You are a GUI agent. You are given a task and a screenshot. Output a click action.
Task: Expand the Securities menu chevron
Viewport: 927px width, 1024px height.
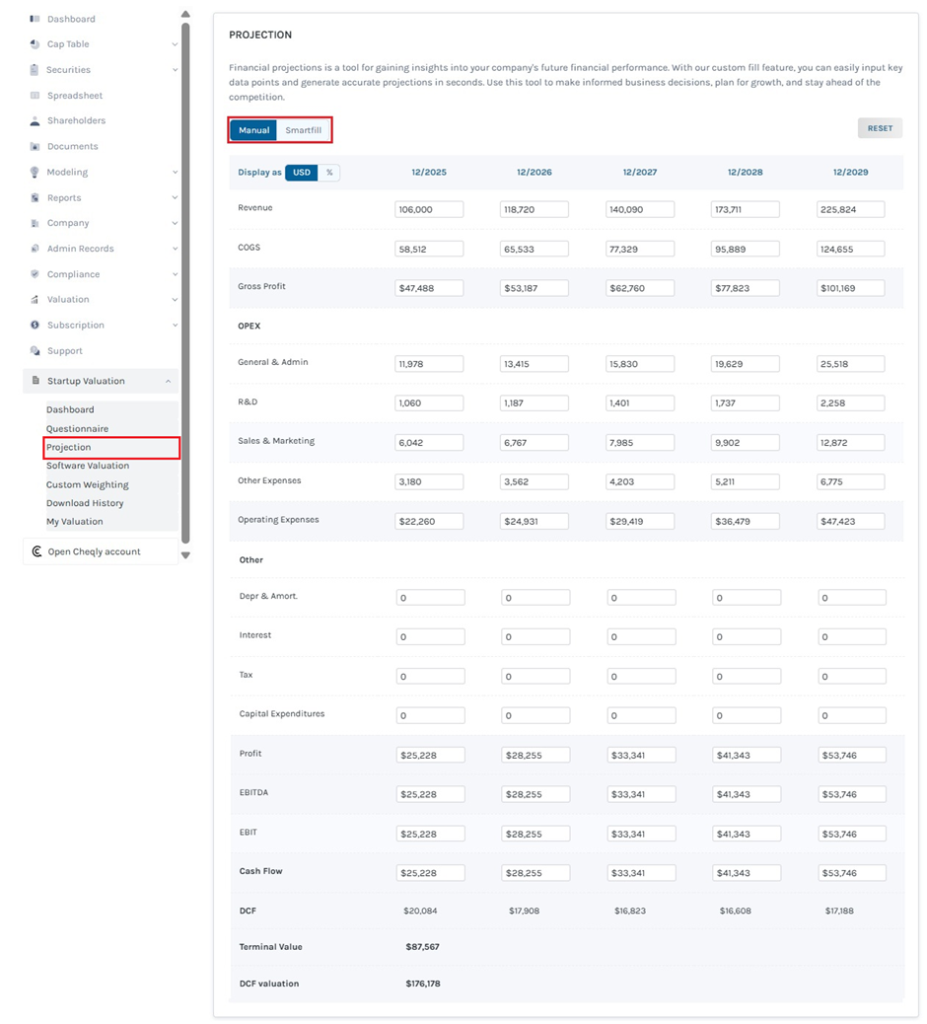[x=175, y=70]
